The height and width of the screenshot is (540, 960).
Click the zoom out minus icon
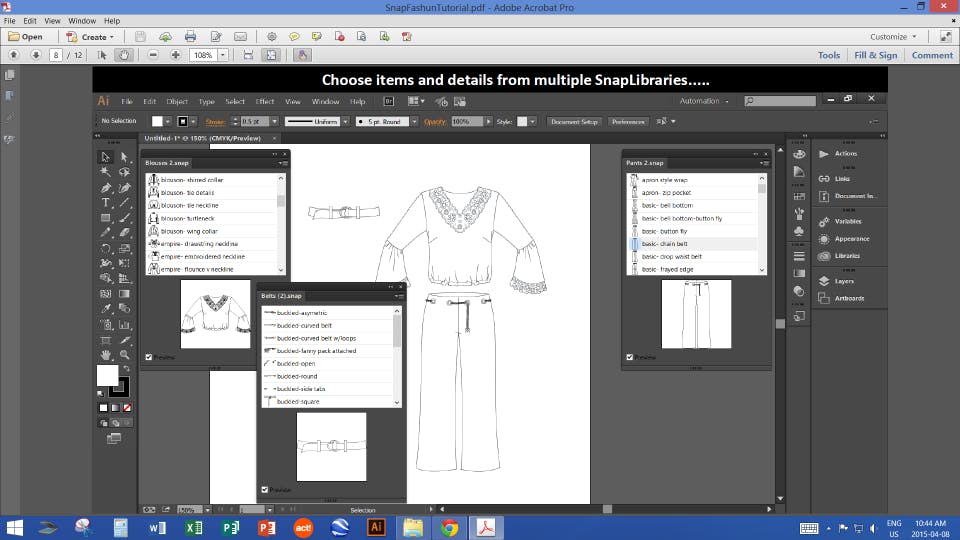click(x=153, y=55)
